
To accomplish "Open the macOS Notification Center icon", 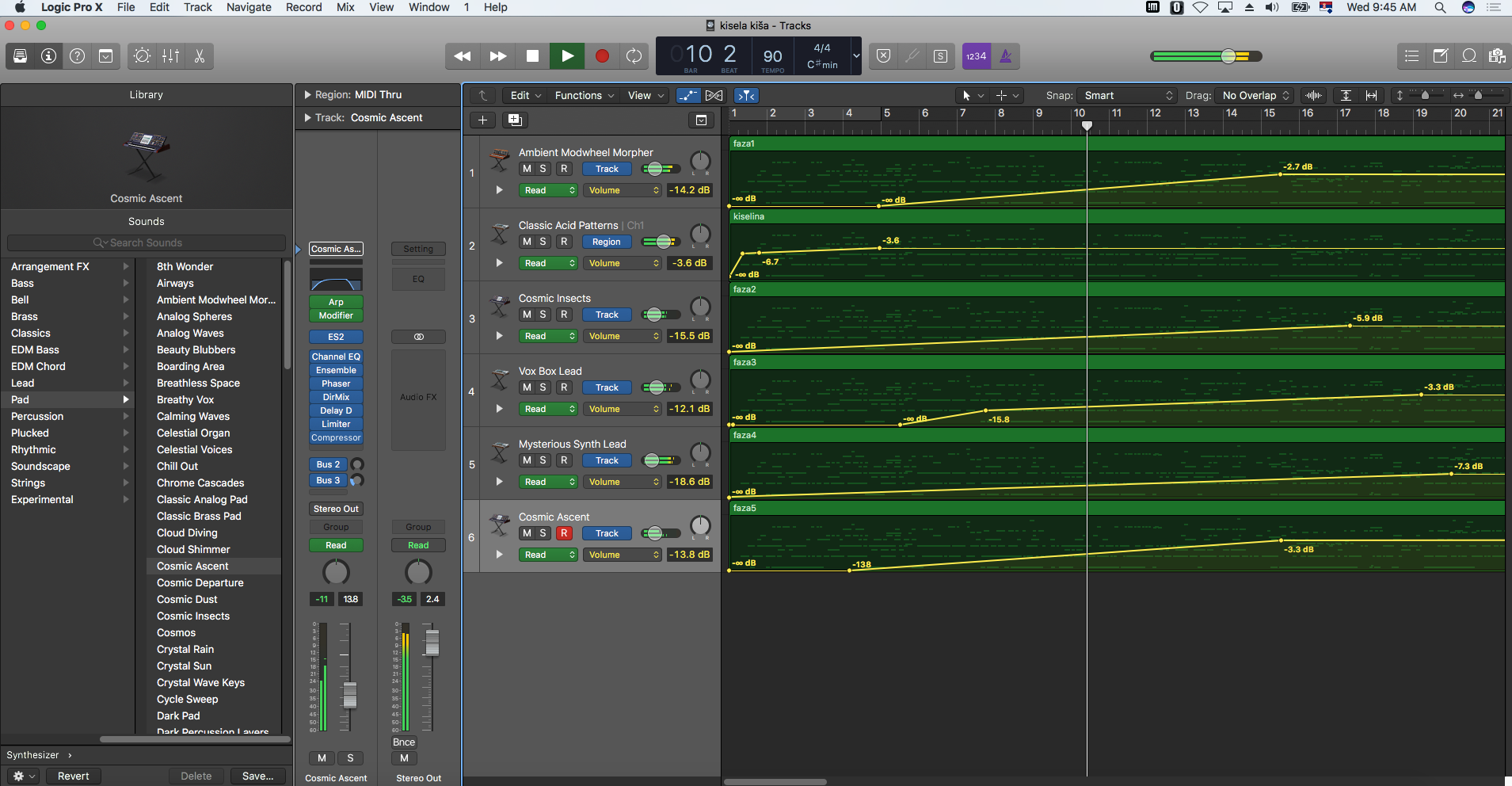I will [x=1494, y=7].
